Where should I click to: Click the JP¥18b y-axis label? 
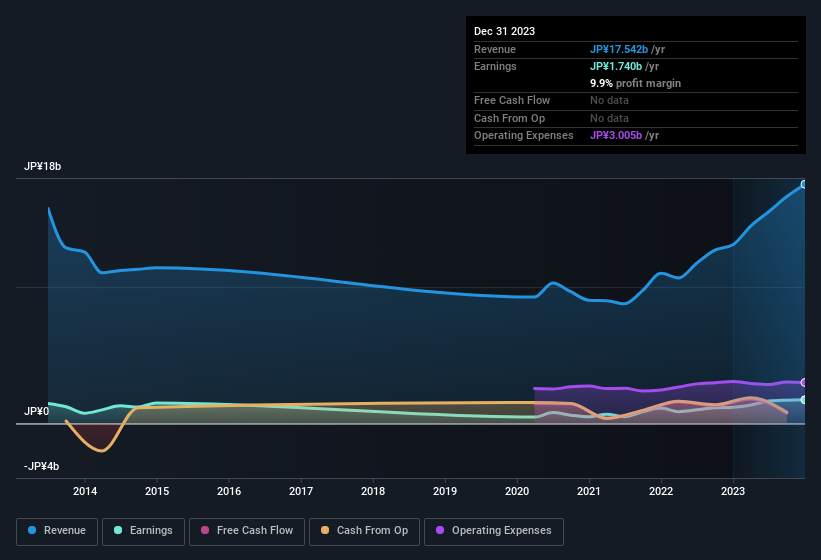[42, 166]
